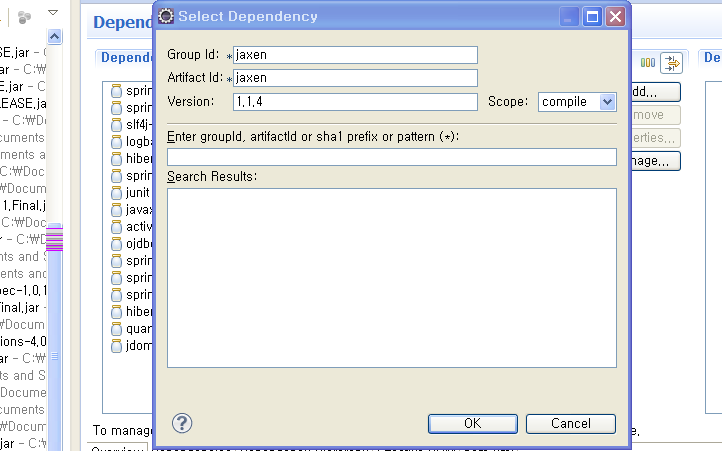
Task: Click the groupId search pattern input box
Action: point(391,156)
